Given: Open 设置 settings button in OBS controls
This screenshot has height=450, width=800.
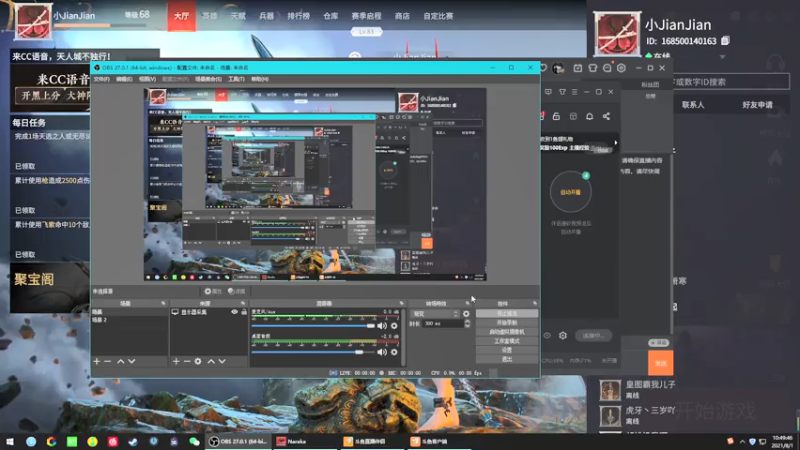Looking at the screenshot, I should 507,350.
